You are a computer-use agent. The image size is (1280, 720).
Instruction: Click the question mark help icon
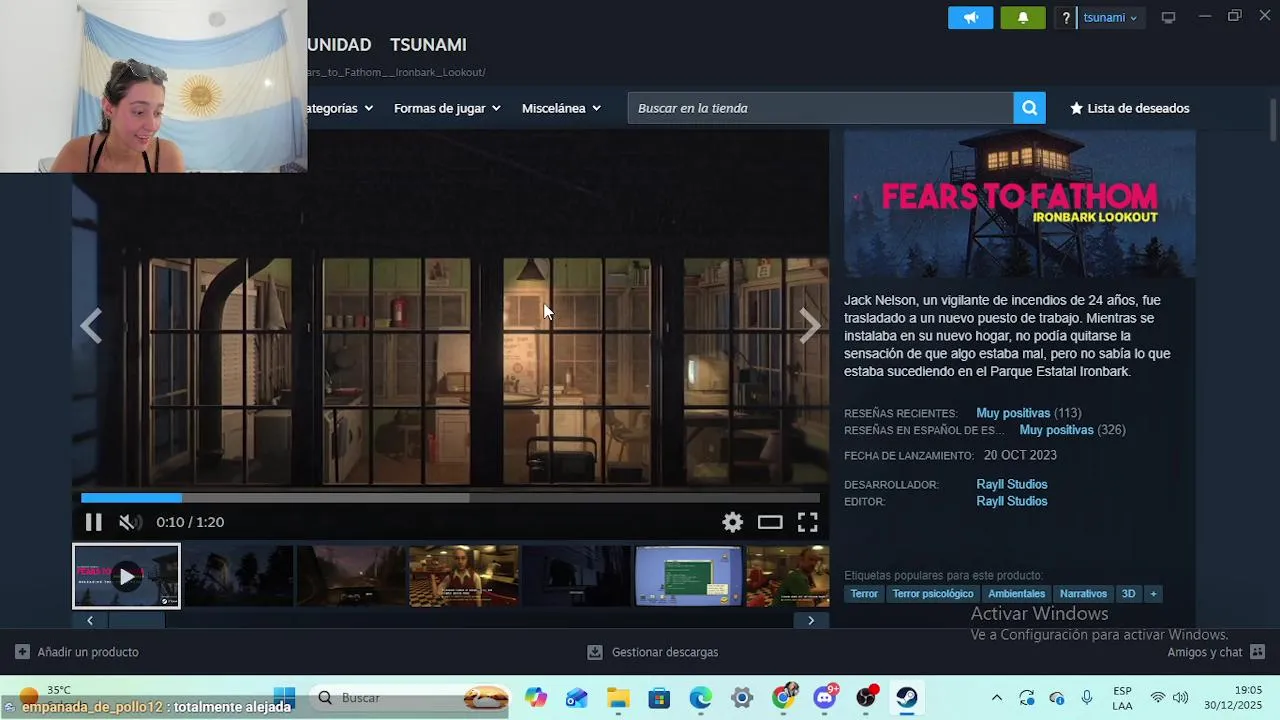click(x=1066, y=18)
